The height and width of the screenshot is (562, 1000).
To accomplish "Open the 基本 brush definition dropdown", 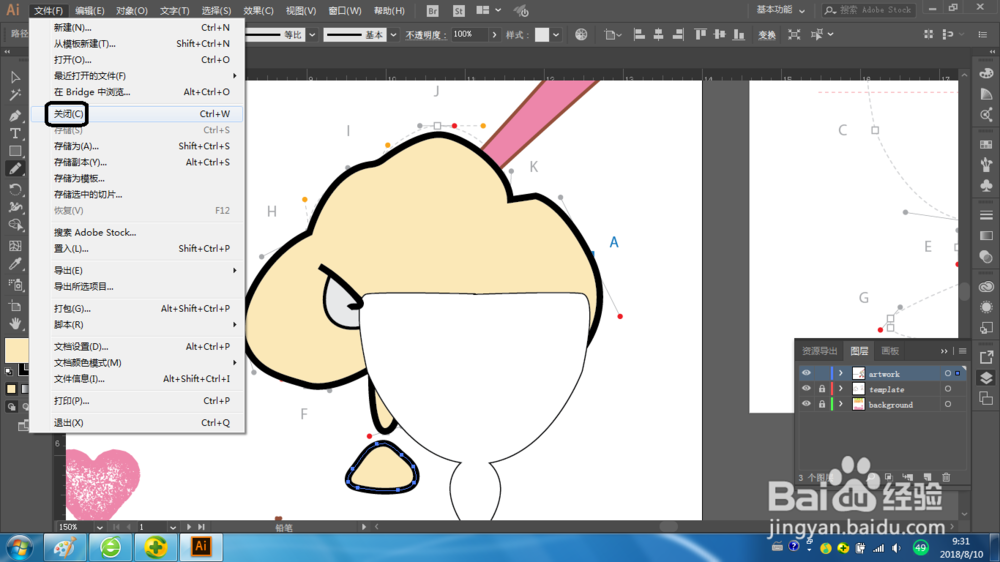I will tap(393, 35).
